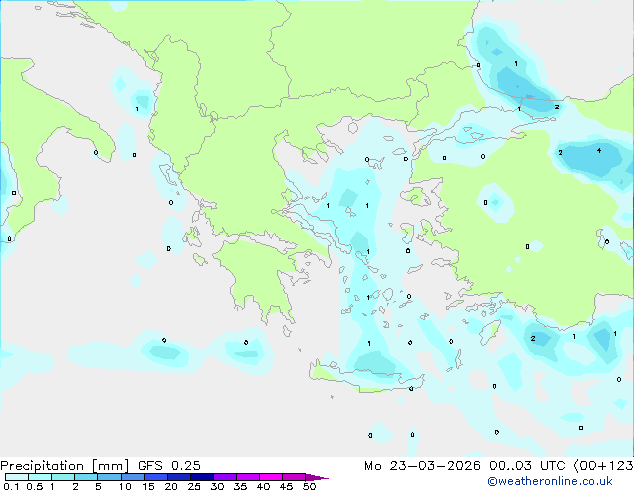Select the 5–10 mm legend swatch
This screenshot has width=634, height=490.
pyautogui.click(x=109, y=477)
